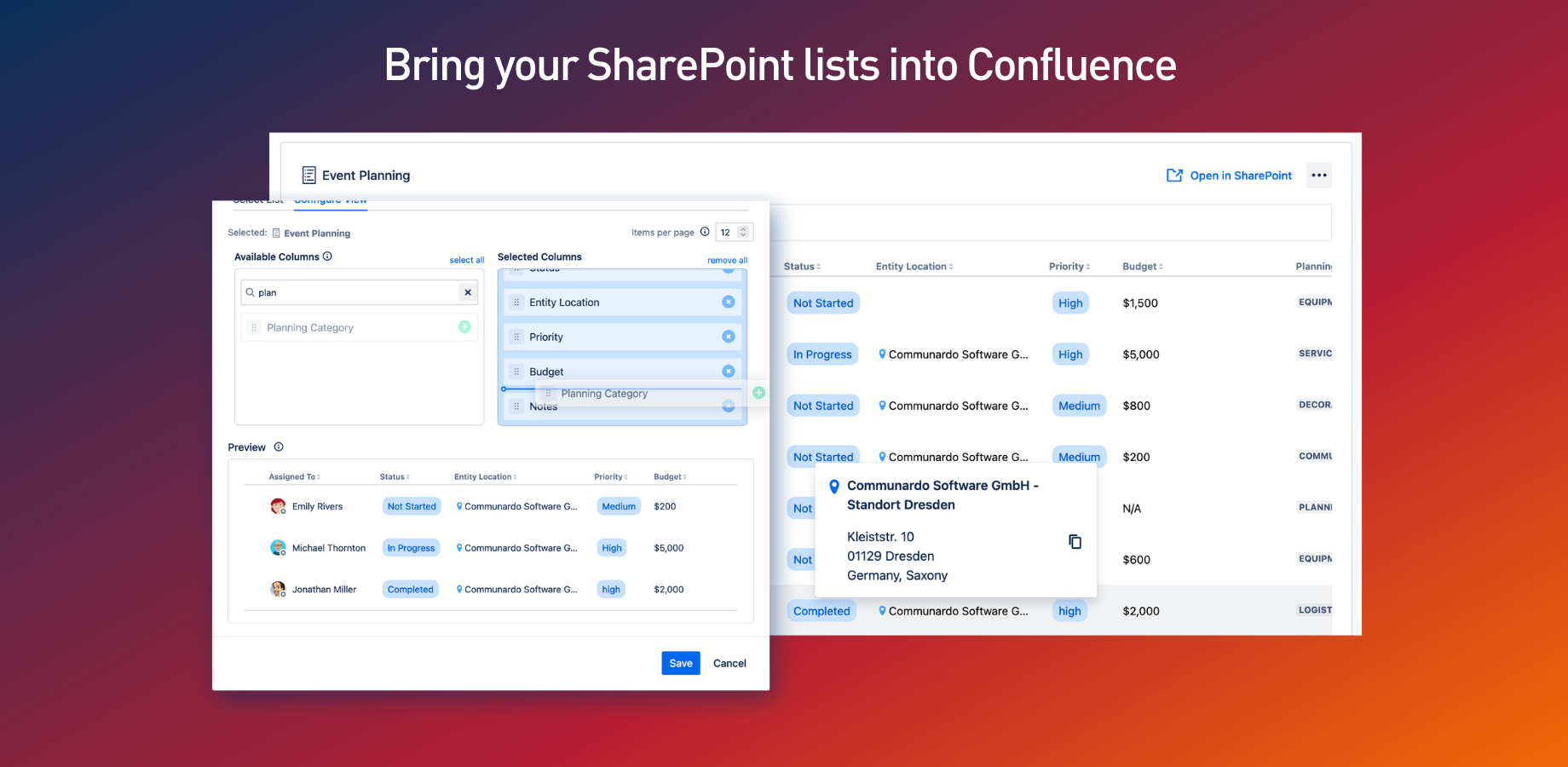
Task: Click info icon next to Items per page
Action: click(x=705, y=232)
